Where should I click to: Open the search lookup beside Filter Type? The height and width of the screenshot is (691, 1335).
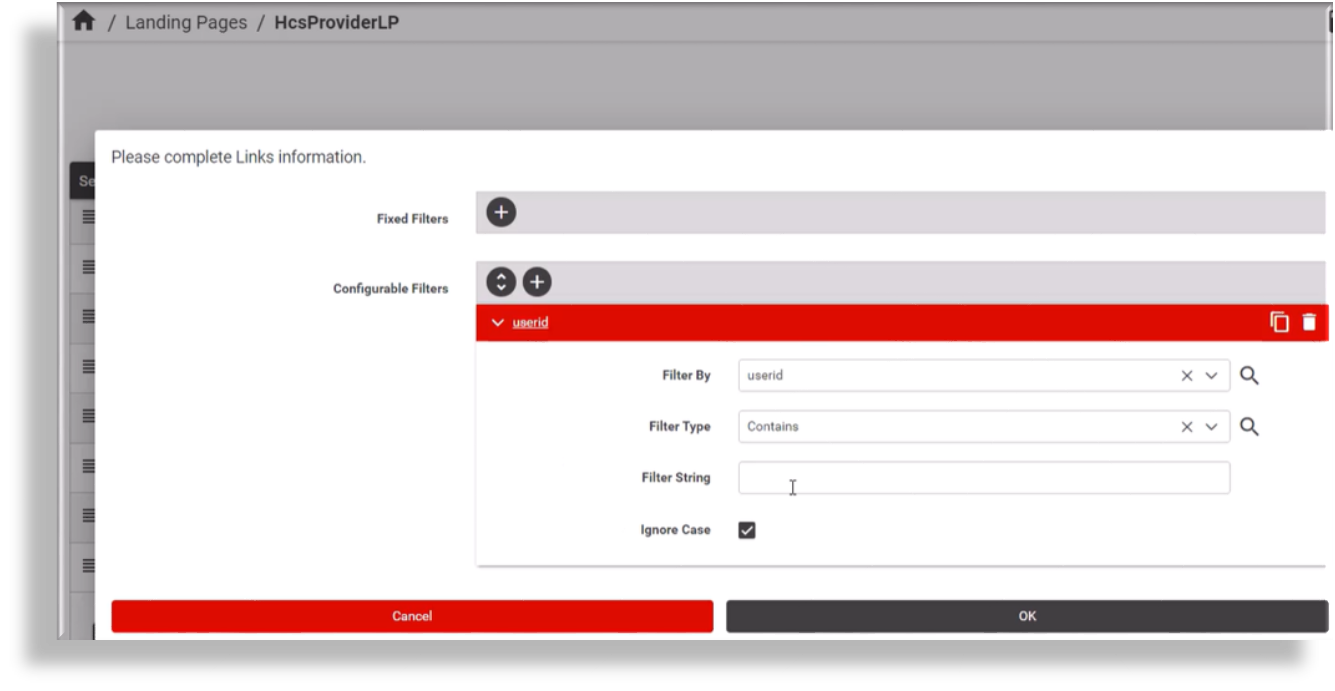coord(1248,426)
